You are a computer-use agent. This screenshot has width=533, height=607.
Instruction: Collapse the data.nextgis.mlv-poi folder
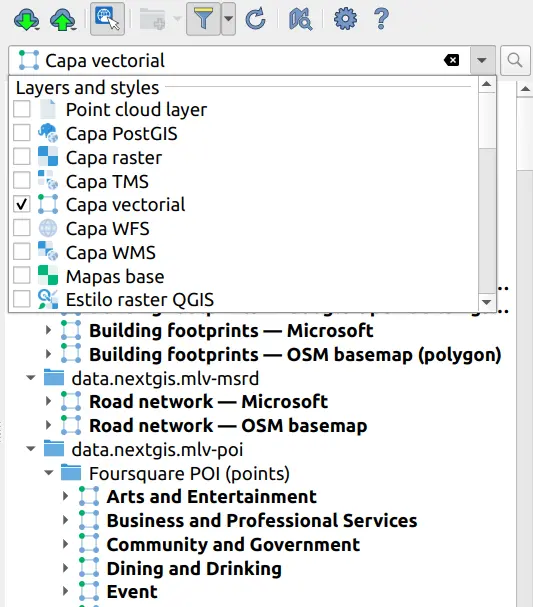pos(31,449)
